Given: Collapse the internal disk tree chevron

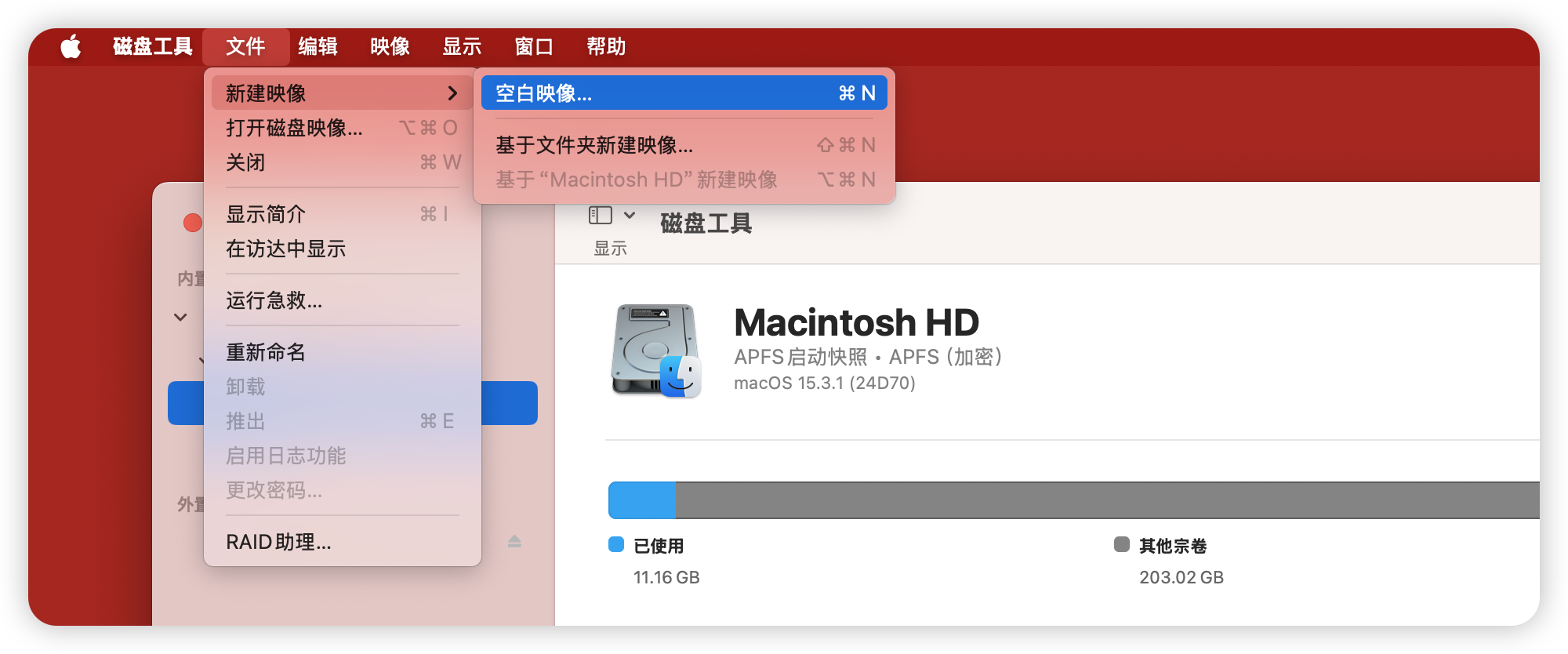Looking at the screenshot, I should [x=180, y=317].
